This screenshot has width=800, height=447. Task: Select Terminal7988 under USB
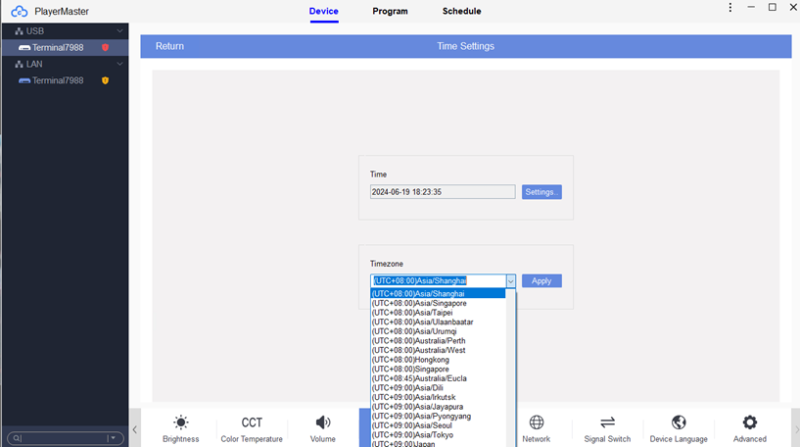tap(57, 47)
